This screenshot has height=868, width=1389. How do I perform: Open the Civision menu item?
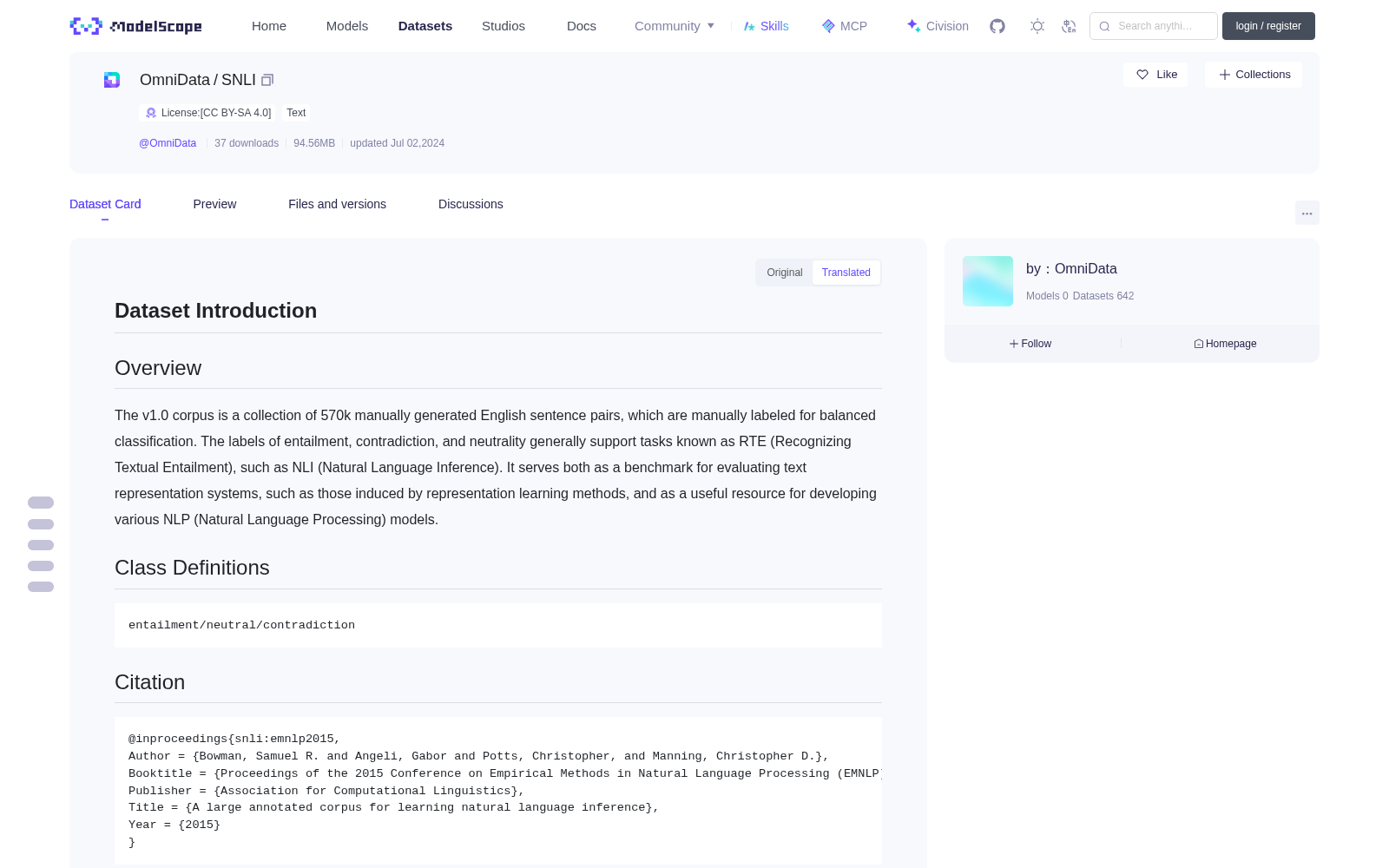(938, 26)
